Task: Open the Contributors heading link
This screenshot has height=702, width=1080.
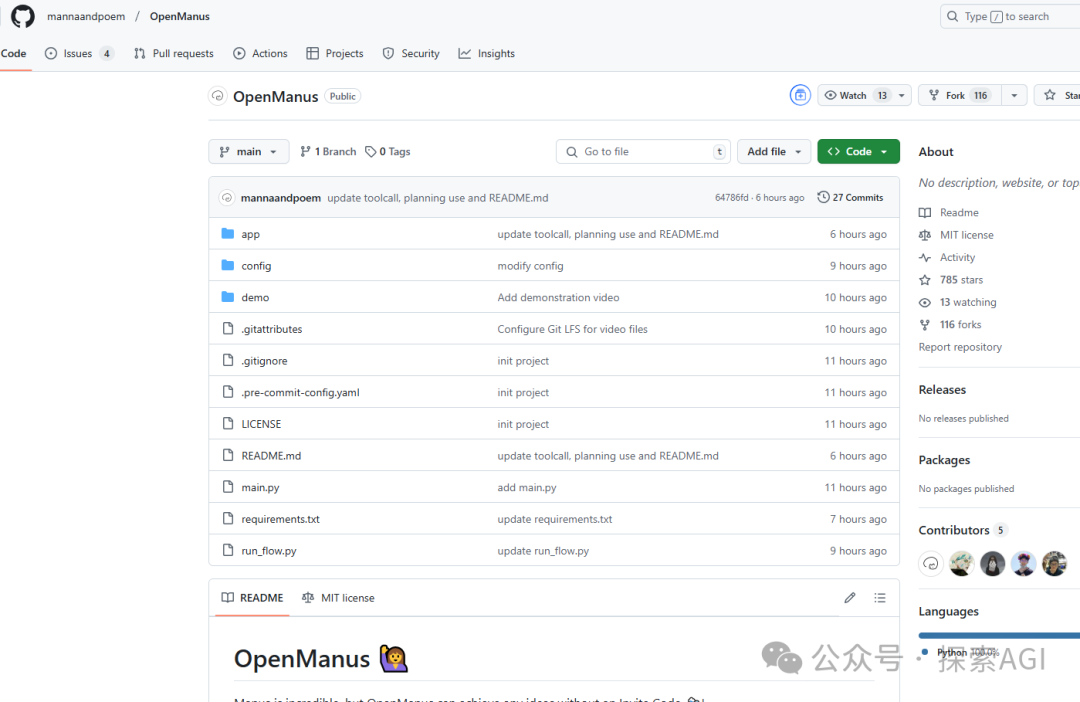Action: tap(962, 530)
